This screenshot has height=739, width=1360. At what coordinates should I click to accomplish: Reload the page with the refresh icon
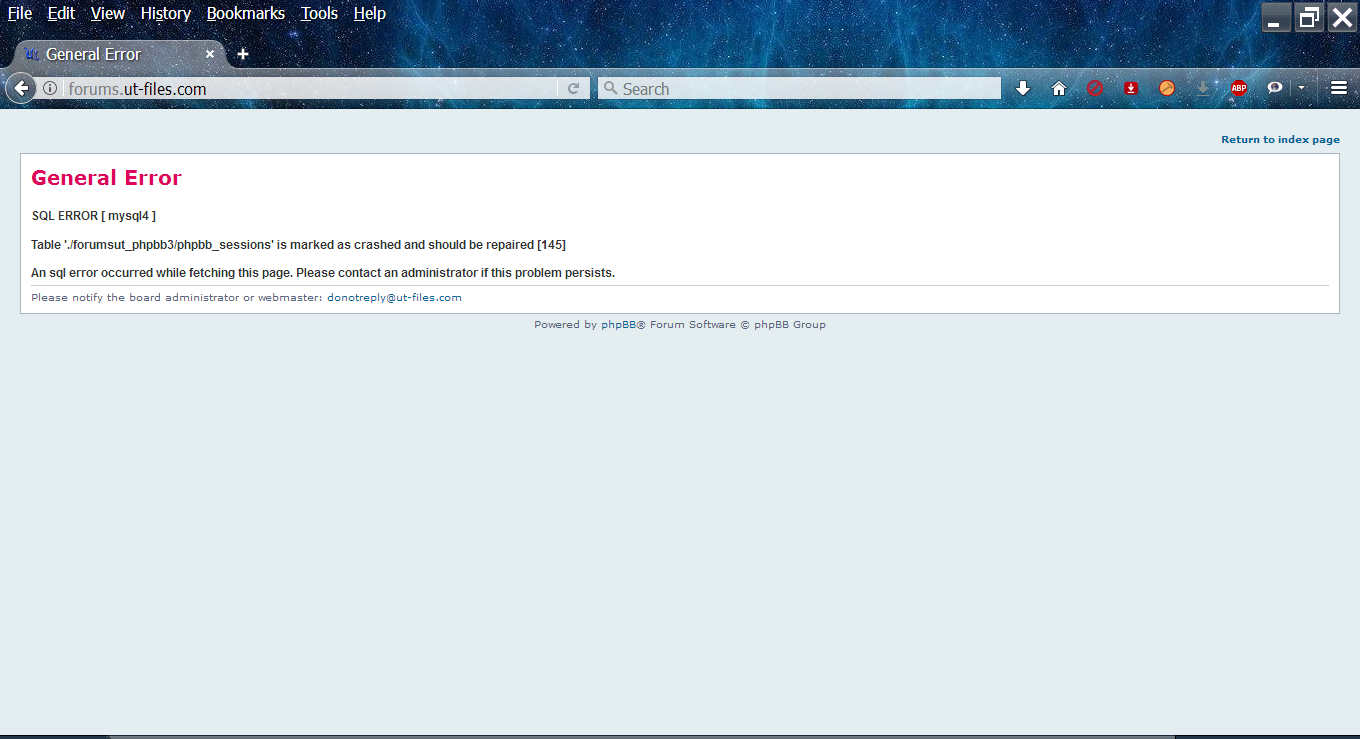(x=573, y=89)
